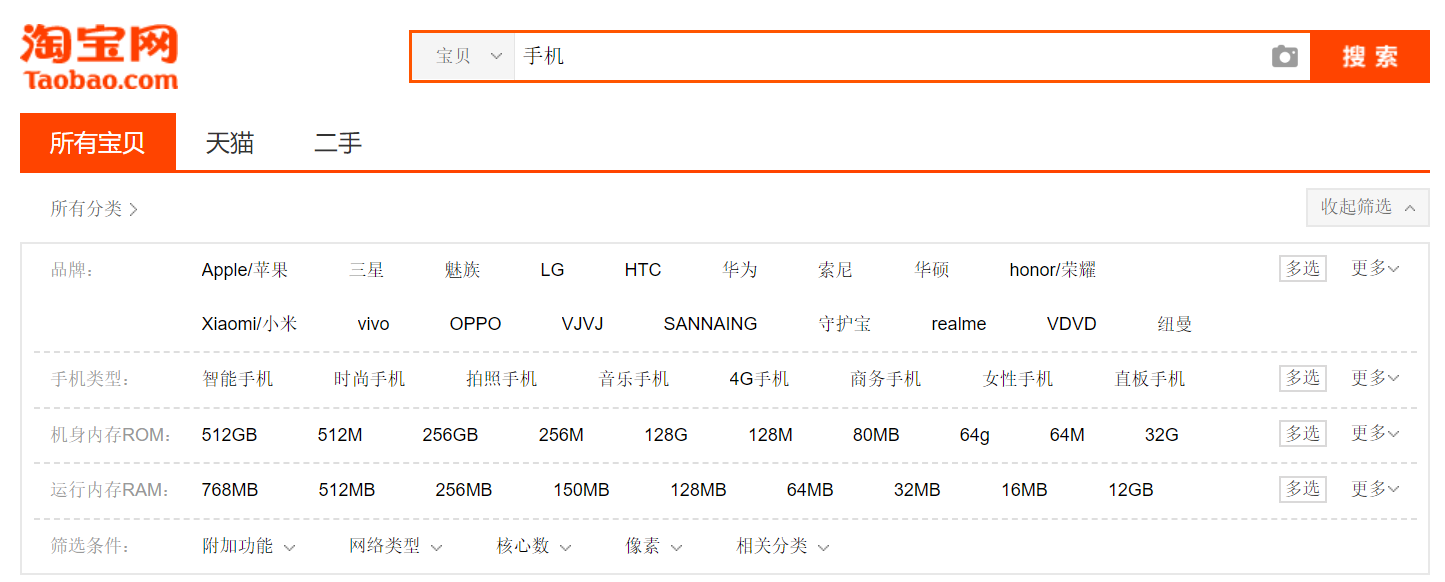Screen dimensions: 1445x582
Task: Open the 像素 filter dropdown
Action: pyautogui.click(x=654, y=546)
